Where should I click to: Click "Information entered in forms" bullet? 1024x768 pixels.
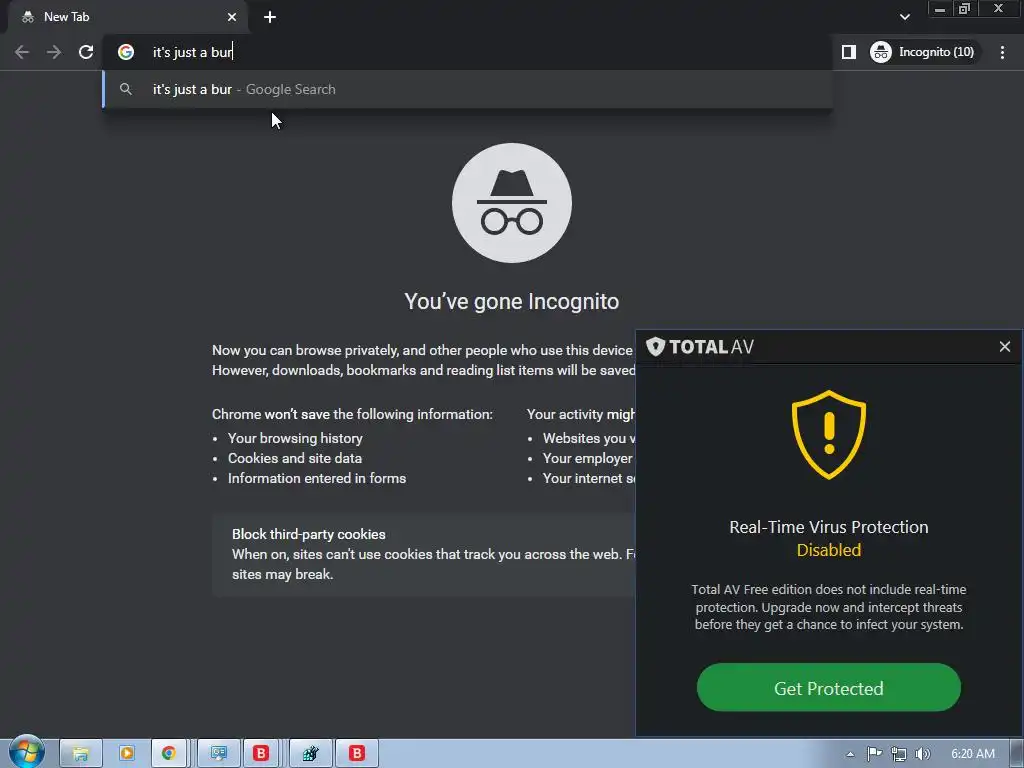[x=317, y=479]
